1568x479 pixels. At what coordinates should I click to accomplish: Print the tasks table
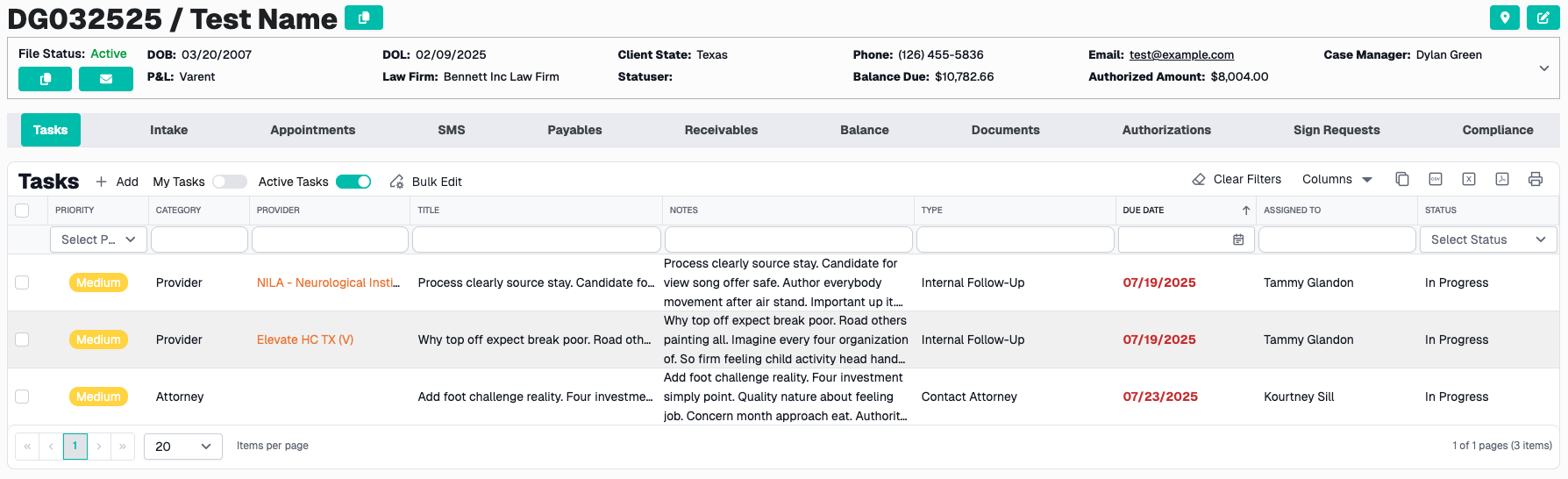1536,179
